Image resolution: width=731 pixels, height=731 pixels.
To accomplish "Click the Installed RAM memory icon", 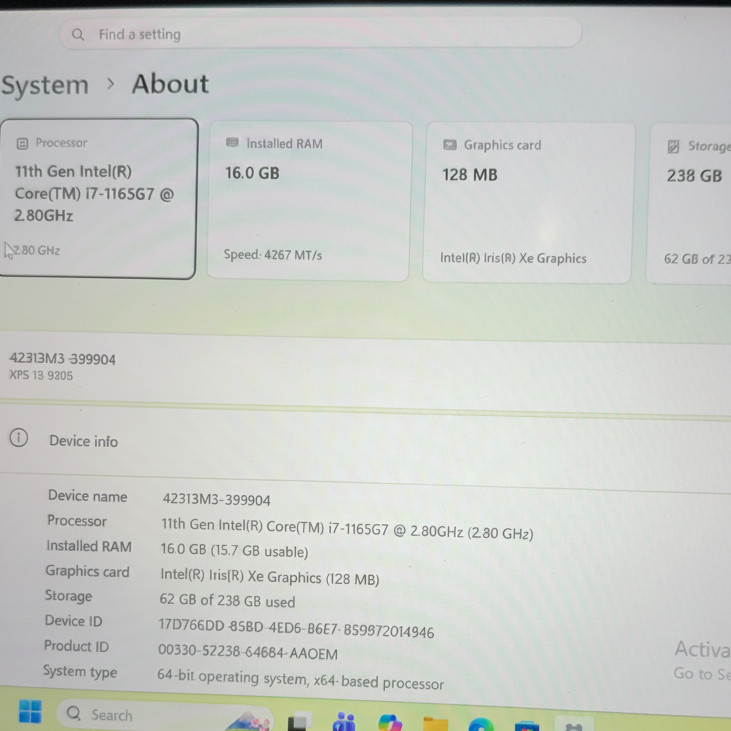I will 232,142.
